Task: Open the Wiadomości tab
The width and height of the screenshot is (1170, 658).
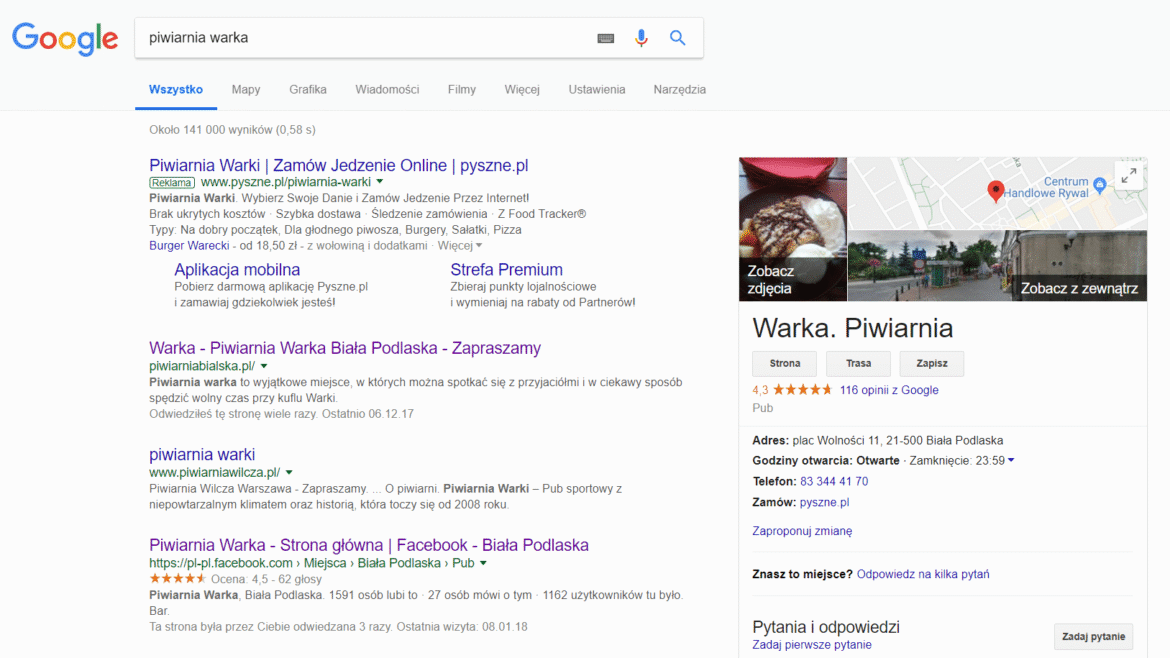Action: coord(387,90)
